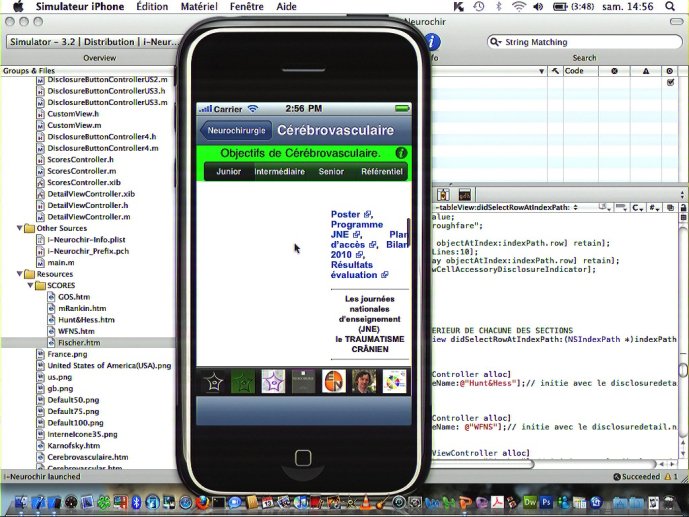Tap the purple star tab bar icon

273,382
